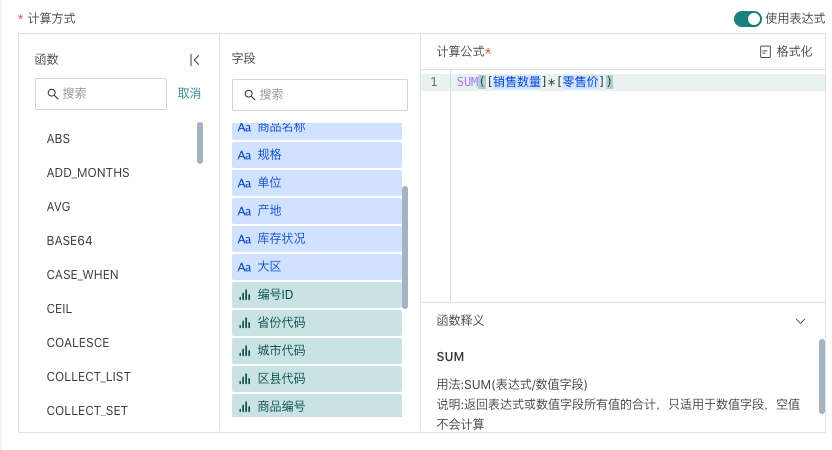The width and height of the screenshot is (832, 450).
Task: Select the CASE_WHEN function
Action: coord(82,275)
